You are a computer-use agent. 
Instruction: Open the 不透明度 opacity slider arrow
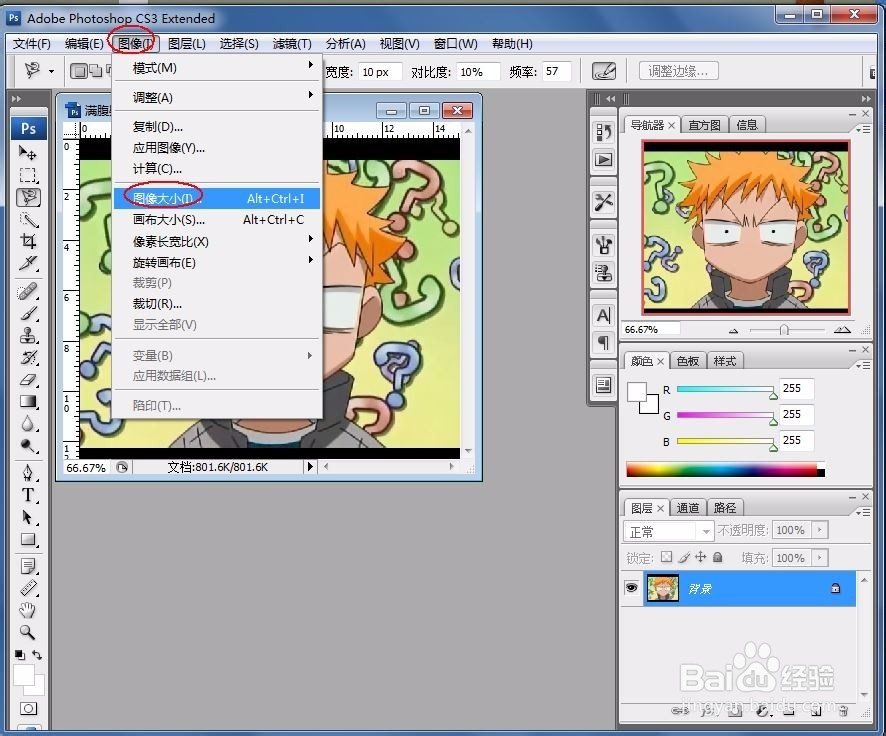820,530
